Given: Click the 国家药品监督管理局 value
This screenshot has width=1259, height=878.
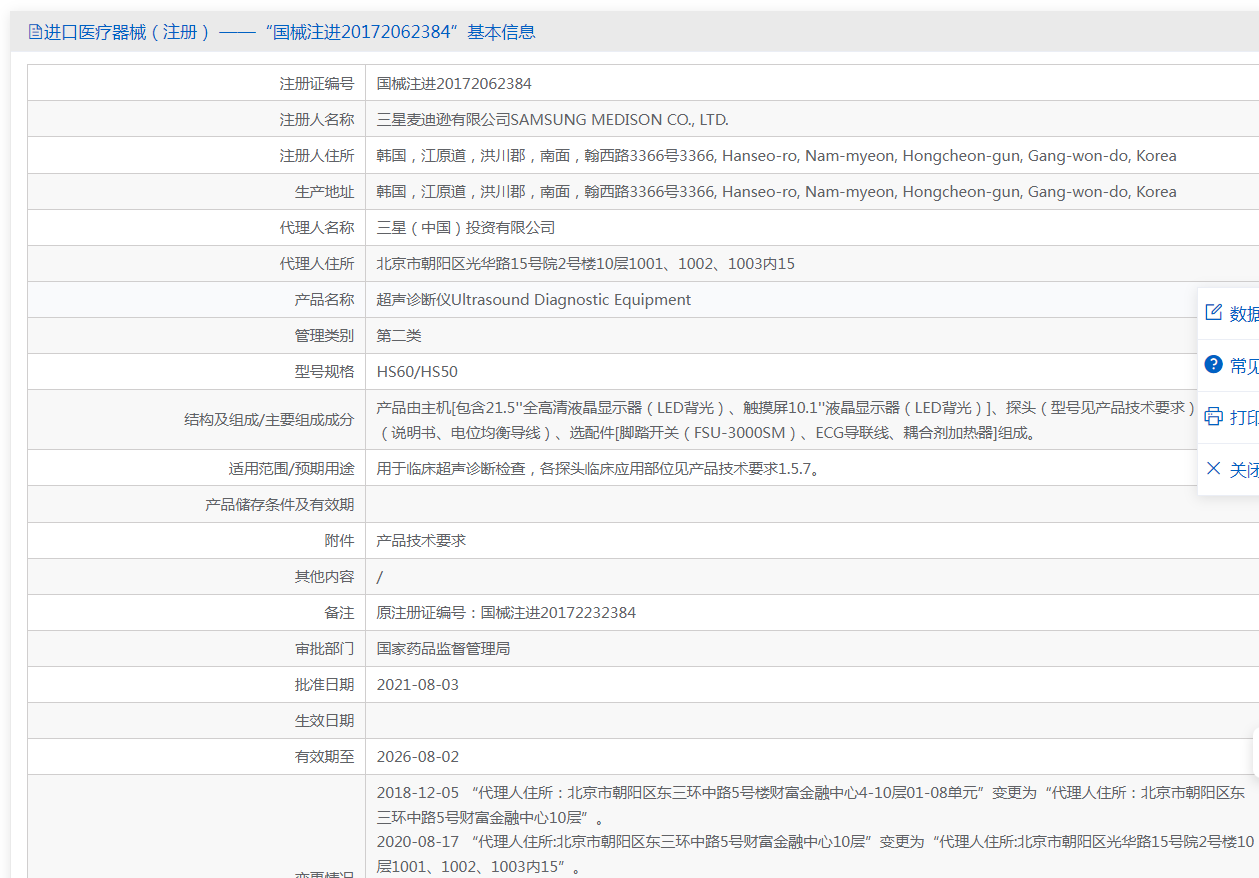Looking at the screenshot, I should point(443,649).
